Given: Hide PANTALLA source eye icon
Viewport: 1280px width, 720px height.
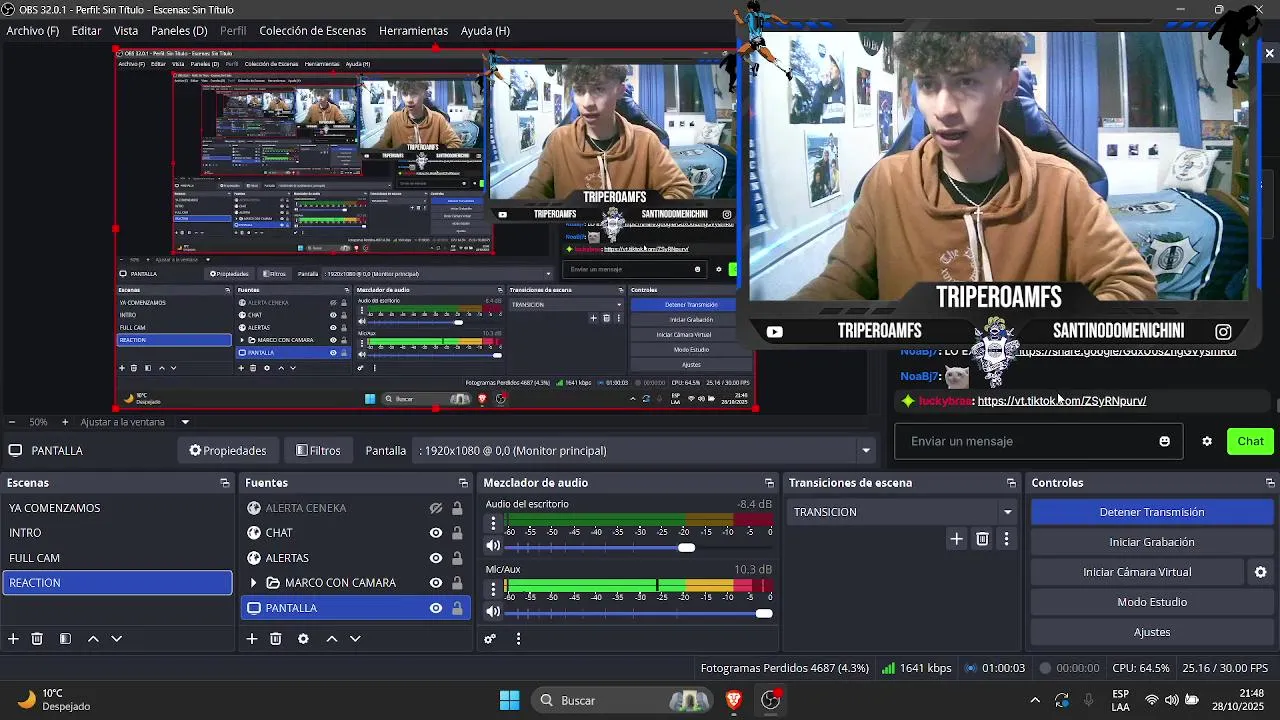Looking at the screenshot, I should [436, 608].
